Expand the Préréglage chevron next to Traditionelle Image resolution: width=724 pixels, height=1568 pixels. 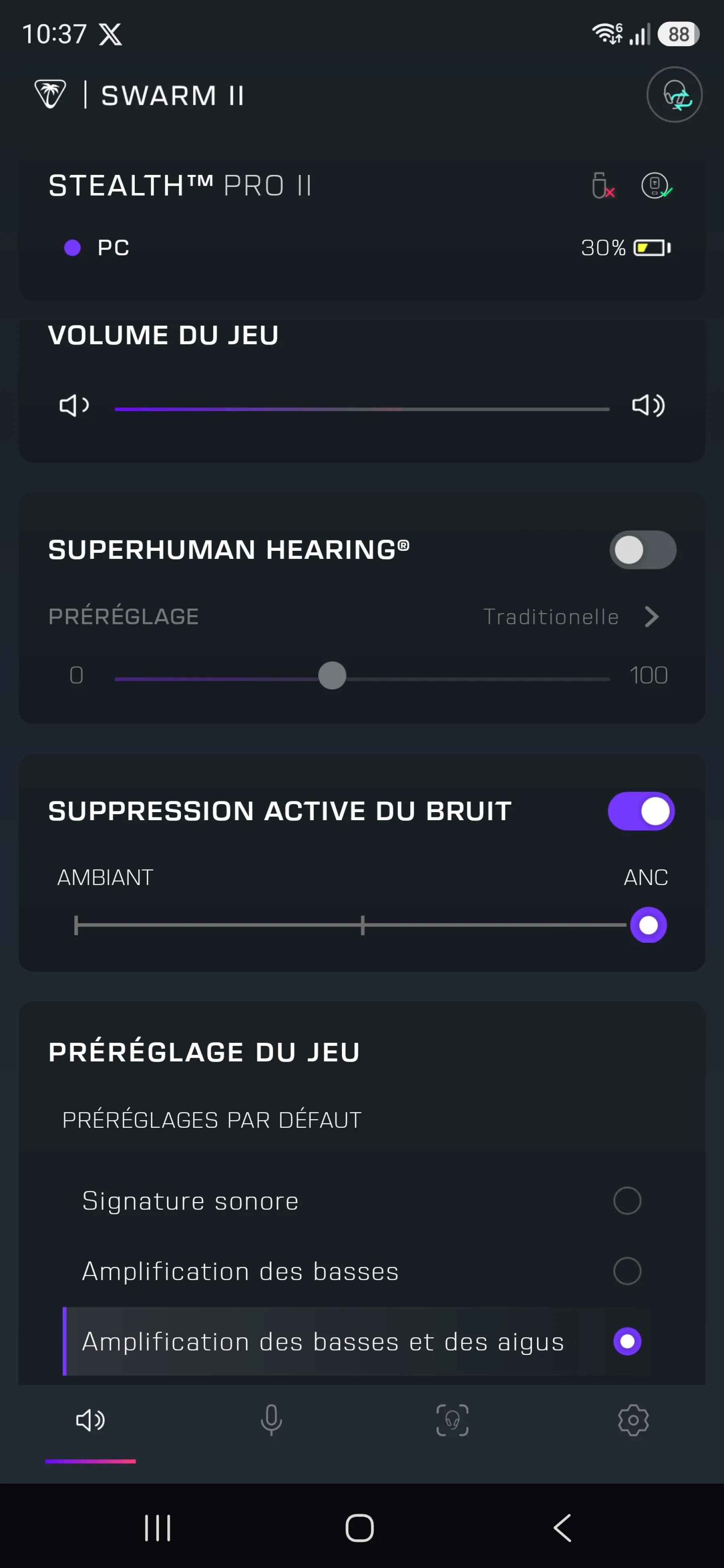(x=652, y=617)
